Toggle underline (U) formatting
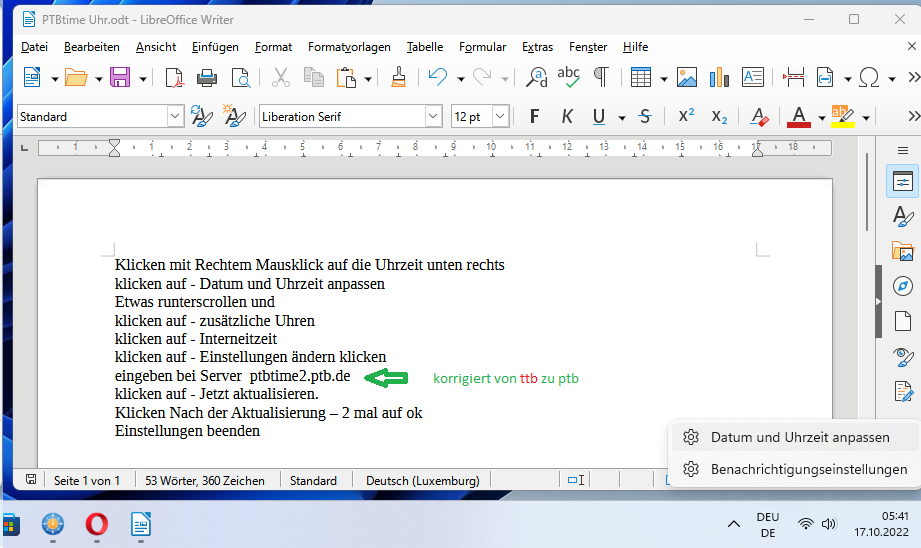The image size is (921, 548). (599, 116)
